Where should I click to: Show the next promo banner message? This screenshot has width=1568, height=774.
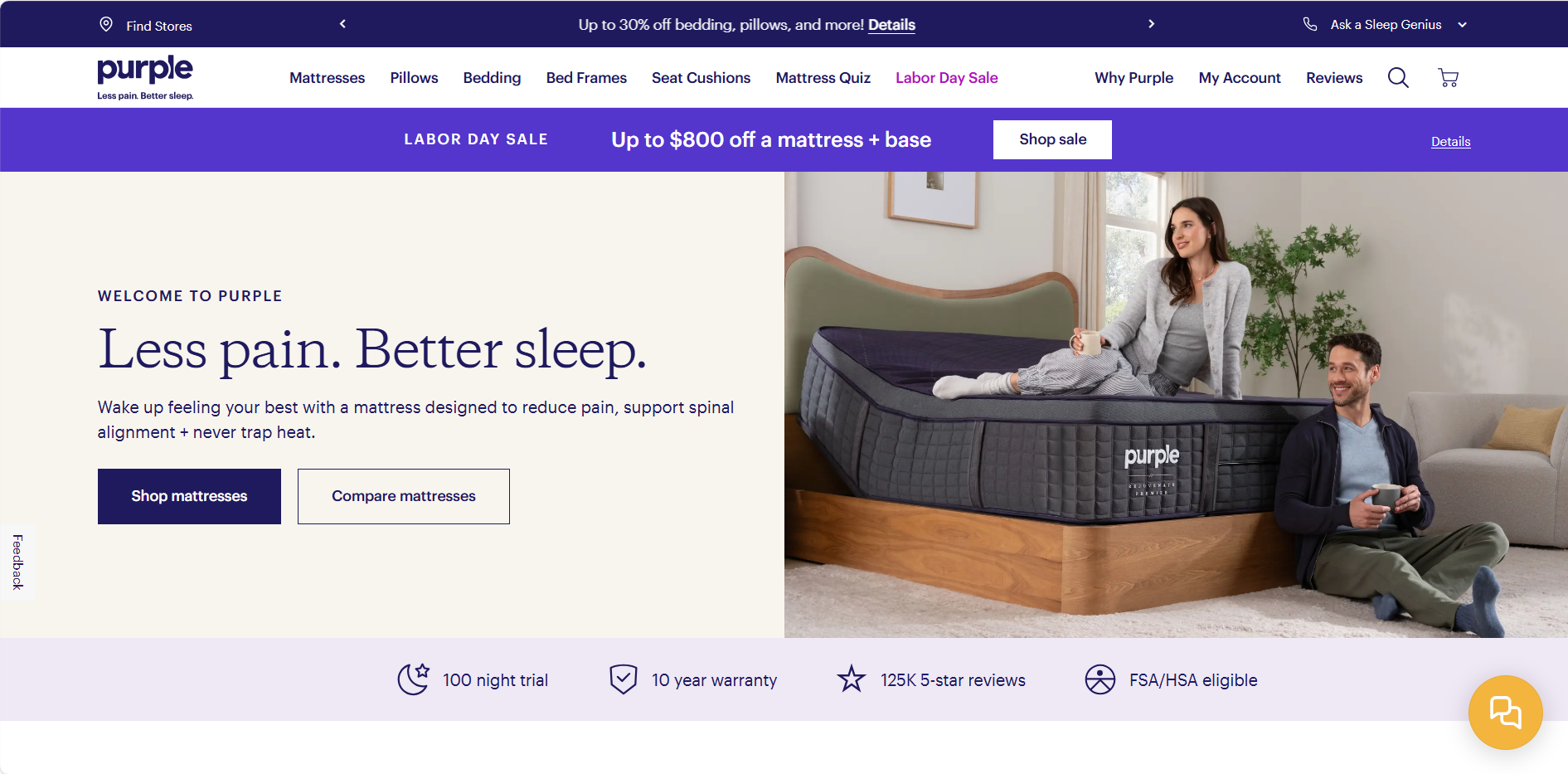click(x=1151, y=24)
